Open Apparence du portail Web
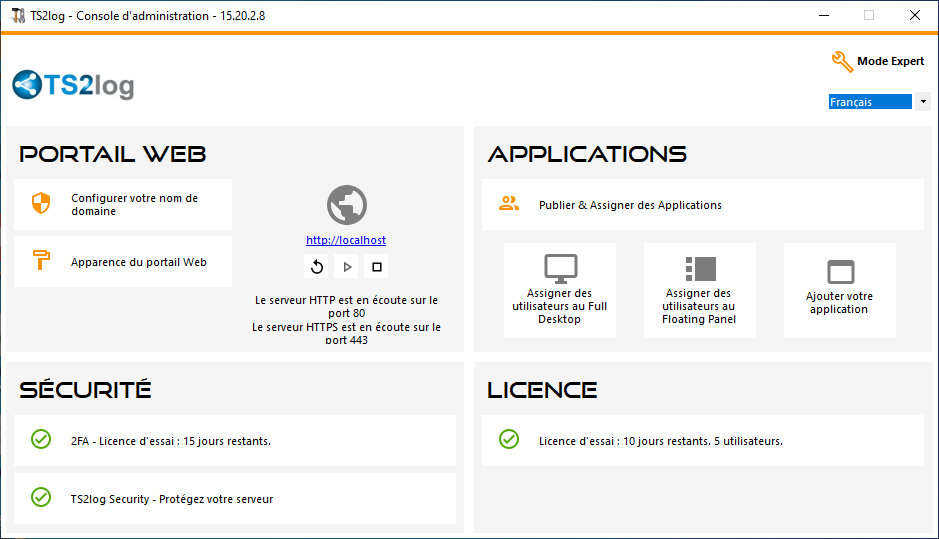 123,262
